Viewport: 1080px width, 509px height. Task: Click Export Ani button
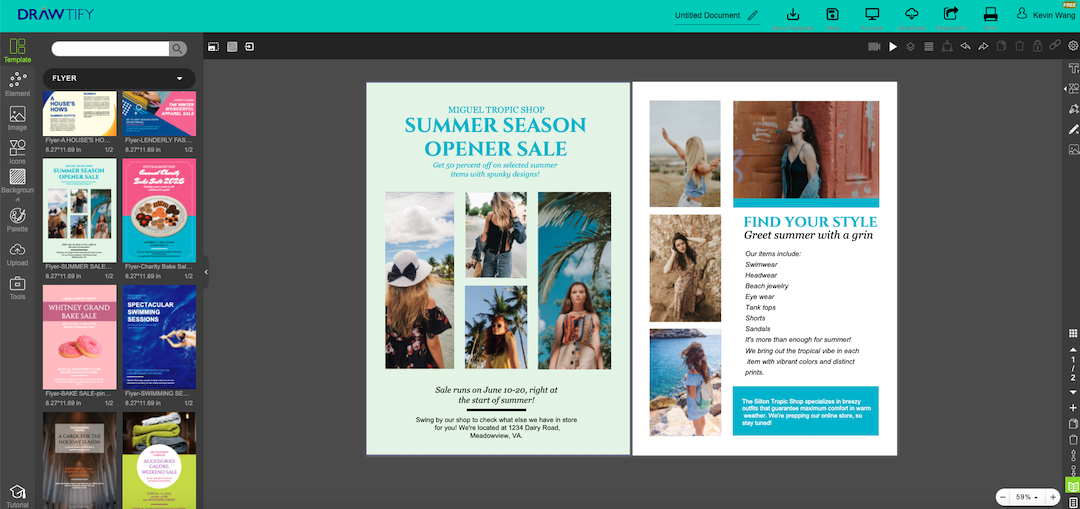tap(951, 18)
